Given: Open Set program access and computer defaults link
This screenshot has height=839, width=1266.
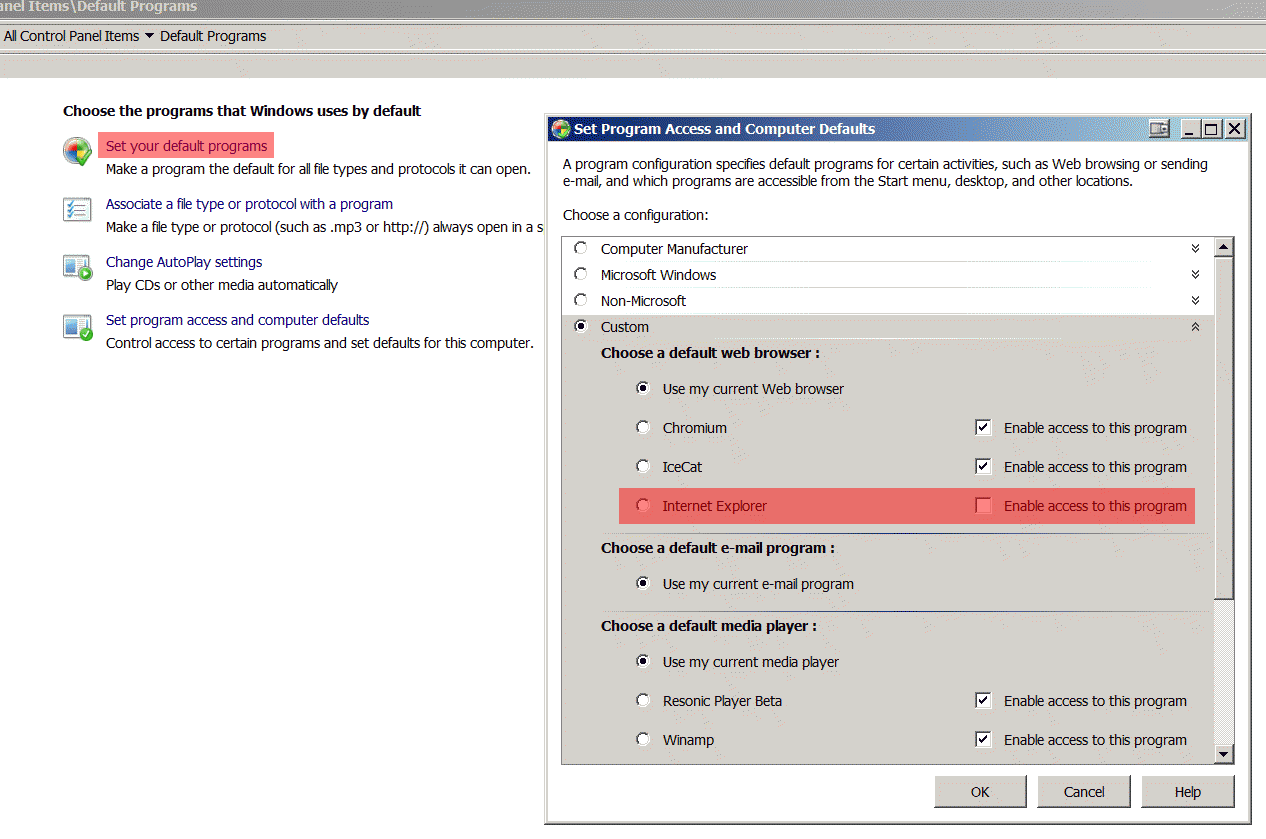Looking at the screenshot, I should (x=238, y=320).
